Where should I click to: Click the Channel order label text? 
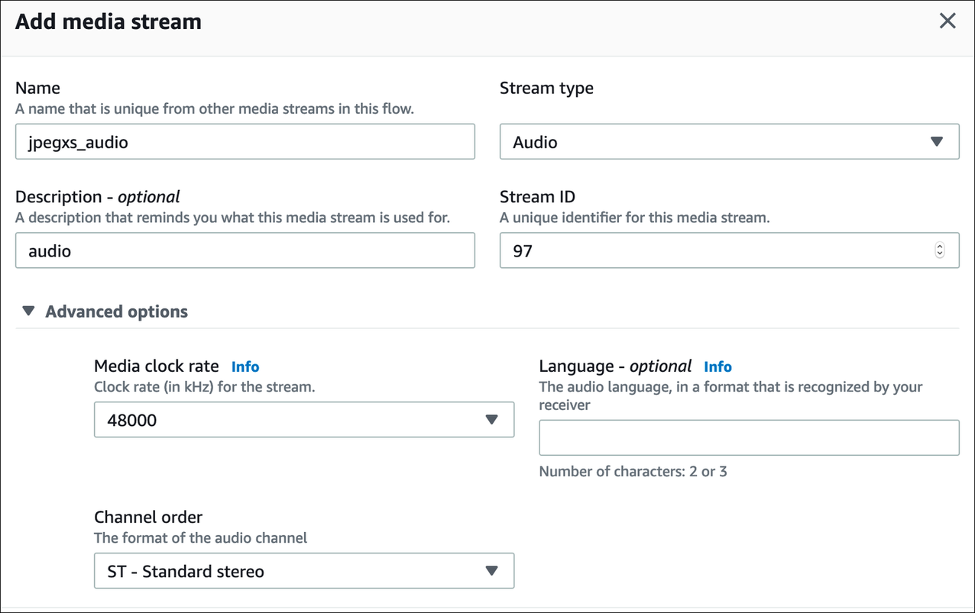tap(148, 517)
